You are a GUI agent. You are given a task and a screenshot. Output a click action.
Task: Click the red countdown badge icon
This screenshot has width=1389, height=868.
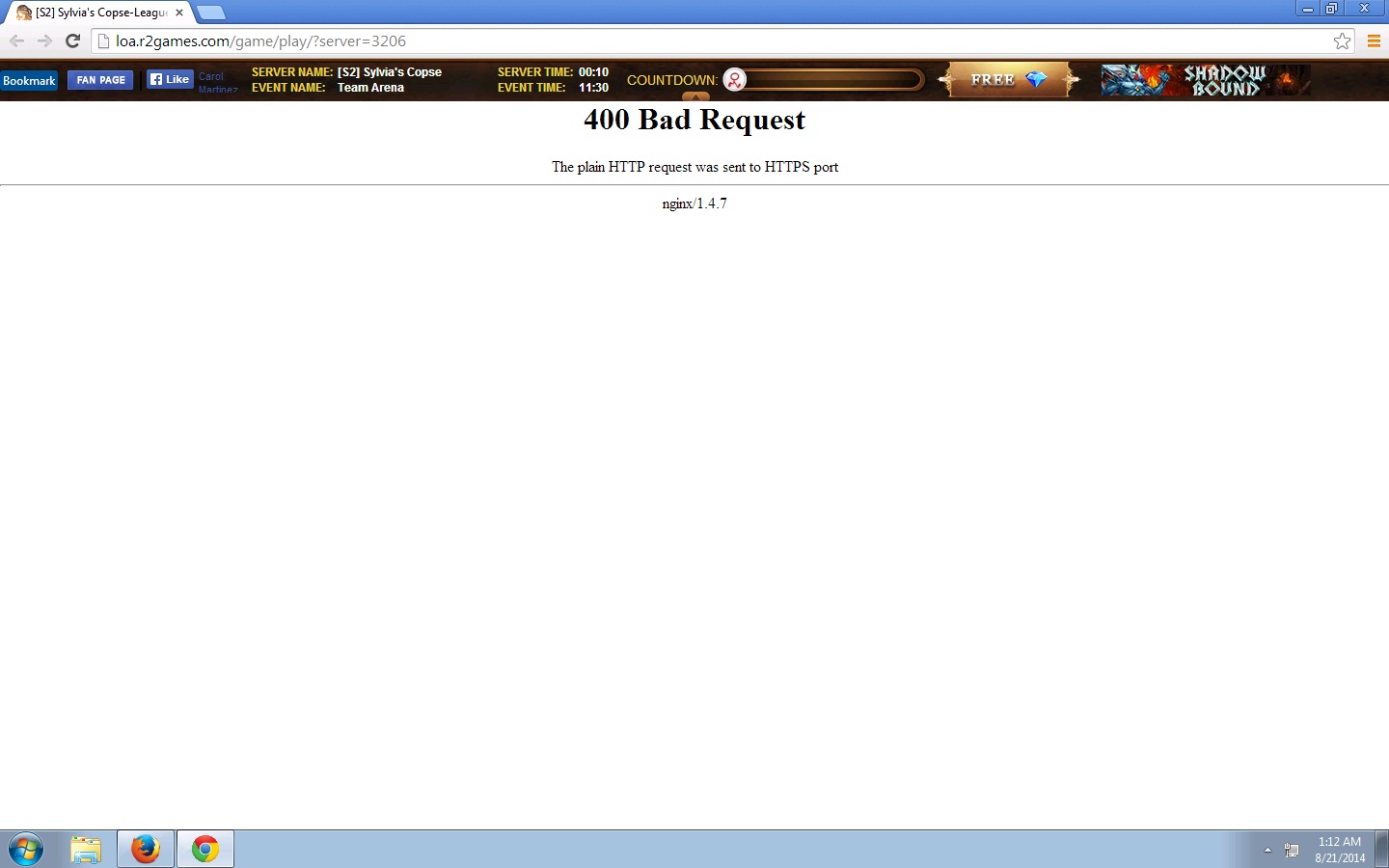[735, 80]
